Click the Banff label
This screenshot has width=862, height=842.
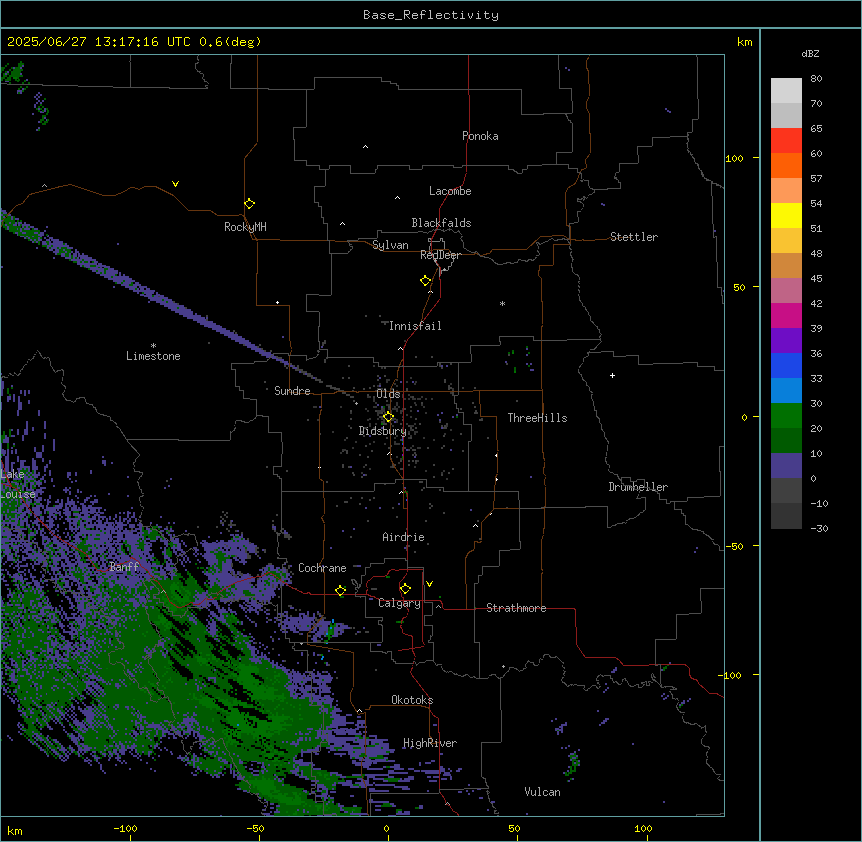[x=124, y=567]
